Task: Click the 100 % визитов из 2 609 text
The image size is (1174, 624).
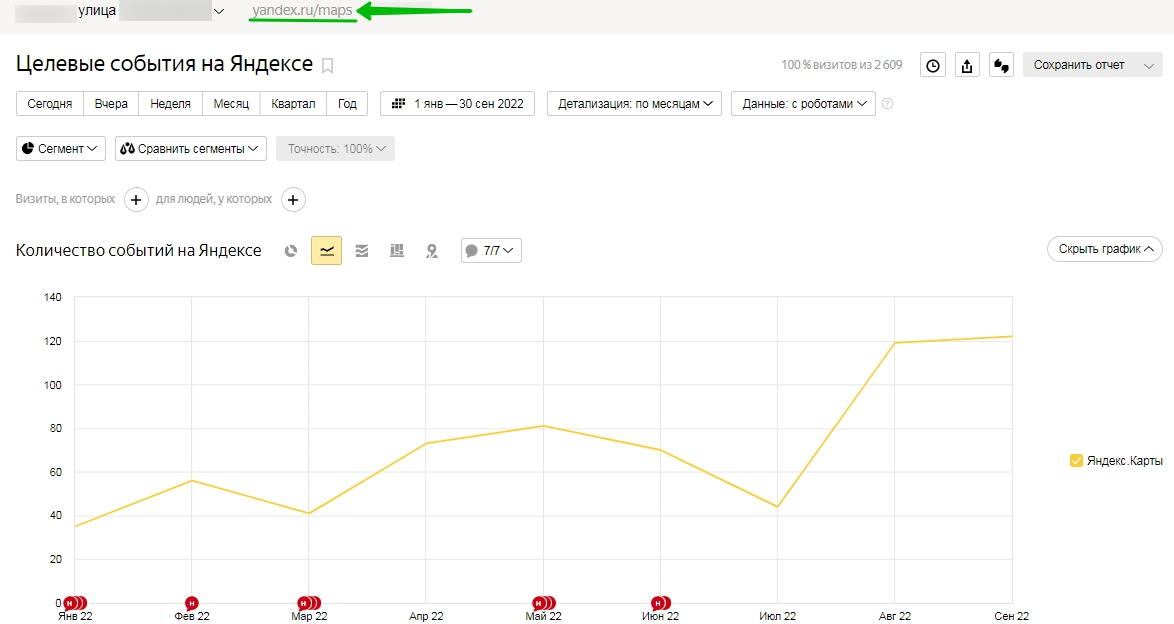Action: pyautogui.click(x=842, y=65)
